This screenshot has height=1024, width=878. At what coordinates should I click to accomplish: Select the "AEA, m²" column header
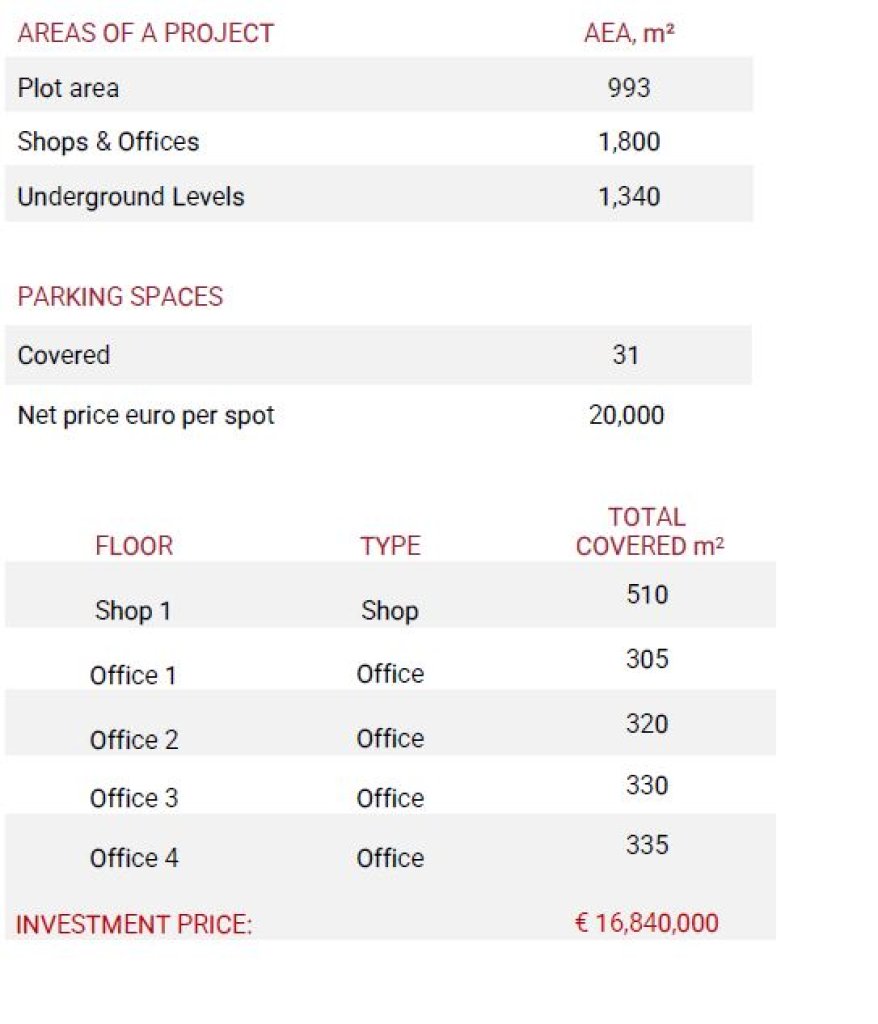(628, 33)
